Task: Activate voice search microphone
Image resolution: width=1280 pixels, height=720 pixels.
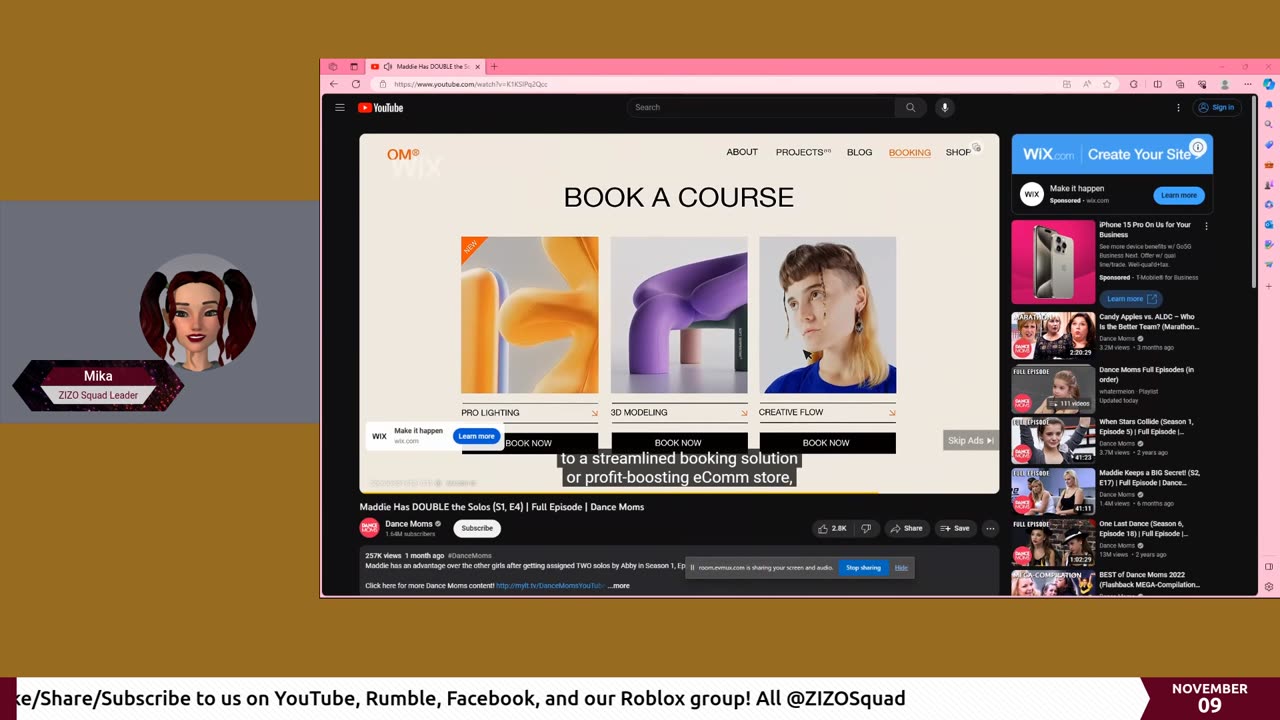Action: point(944,107)
